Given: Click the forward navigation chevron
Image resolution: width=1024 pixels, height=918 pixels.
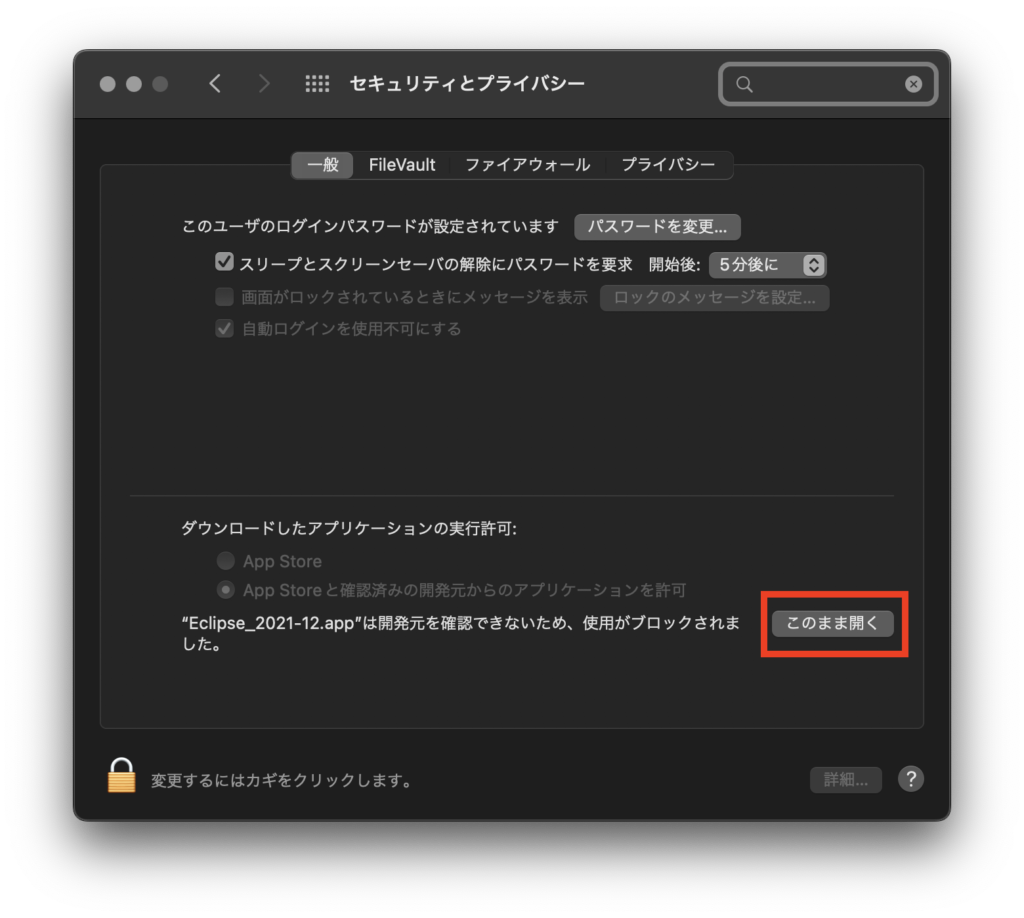Looking at the screenshot, I should (x=264, y=84).
